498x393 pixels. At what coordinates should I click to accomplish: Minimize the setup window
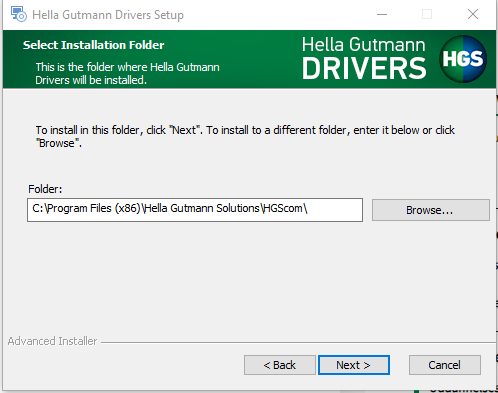click(382, 14)
